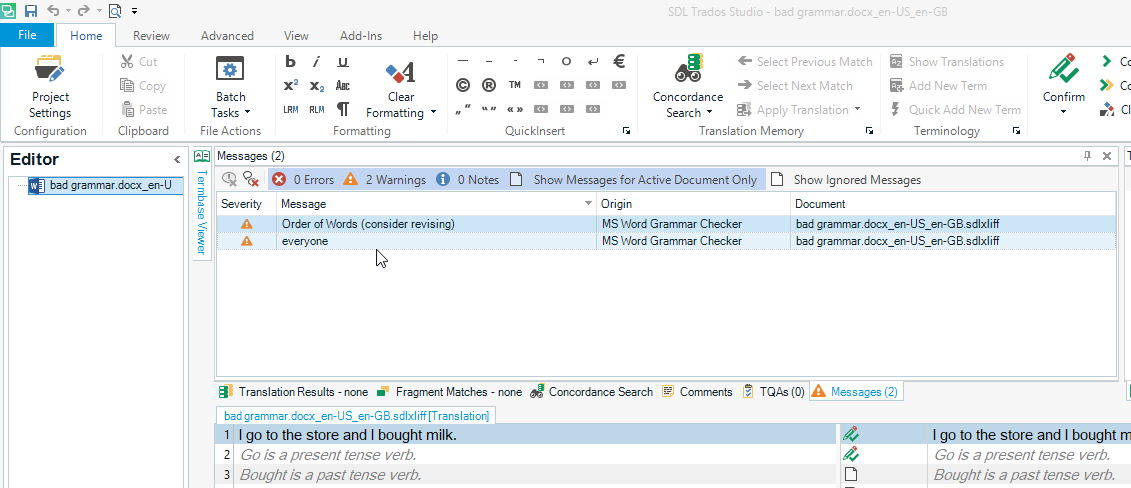Open Concordance Search binoculars

click(688, 86)
